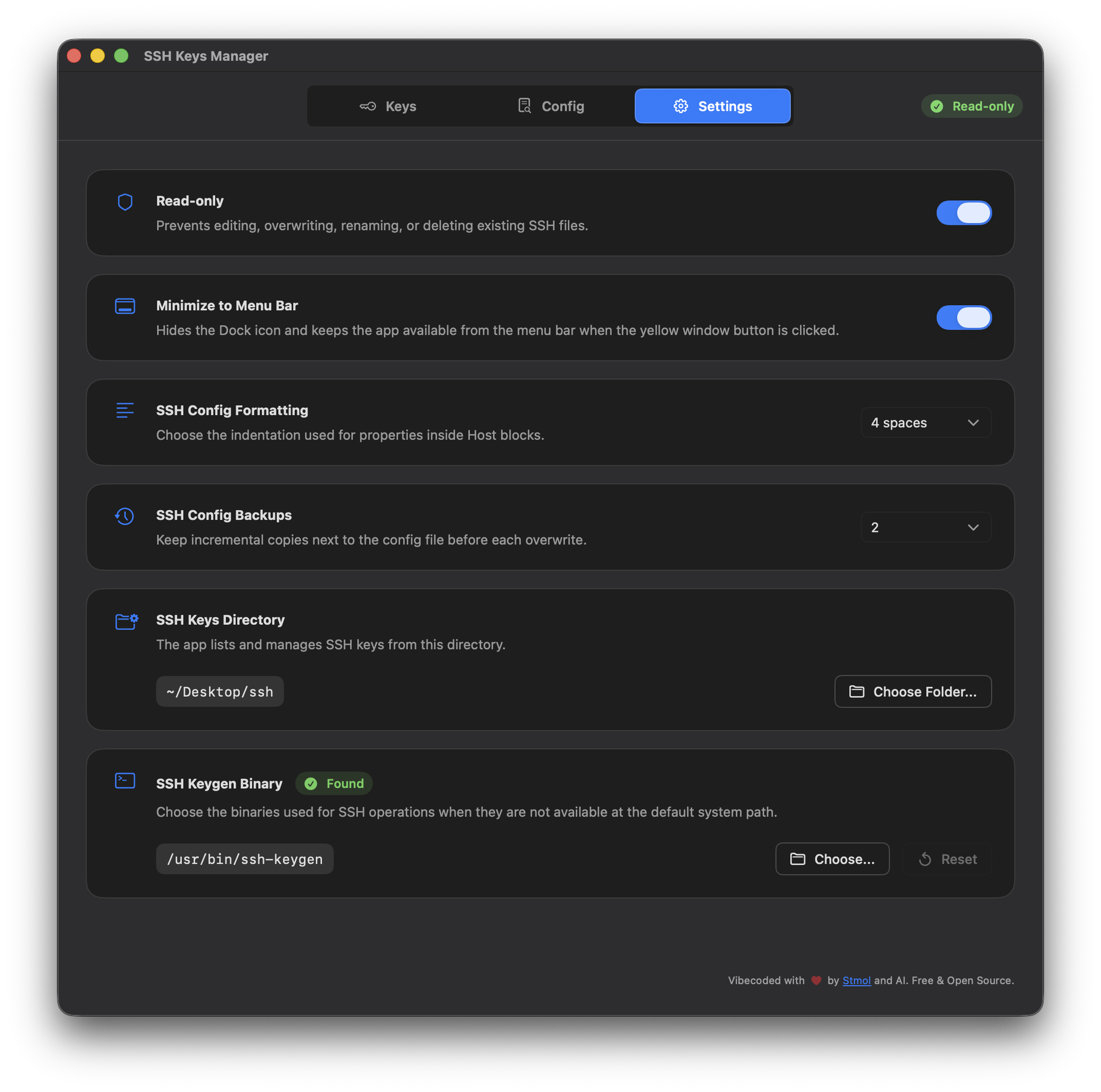Open the Stmol link in footer
This screenshot has height=1092, width=1101.
[856, 980]
